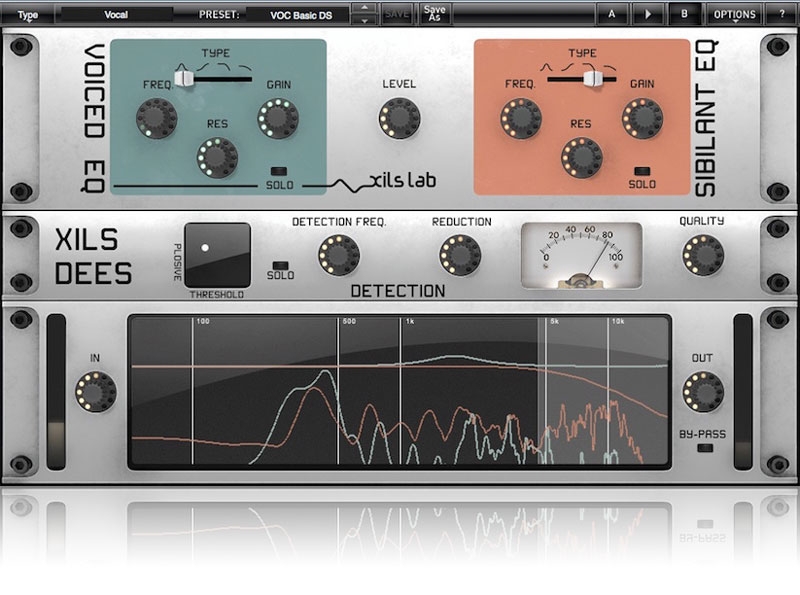Click the Sibilant EQ FREQ knob
Screen dimensions: 800x595
point(520,119)
